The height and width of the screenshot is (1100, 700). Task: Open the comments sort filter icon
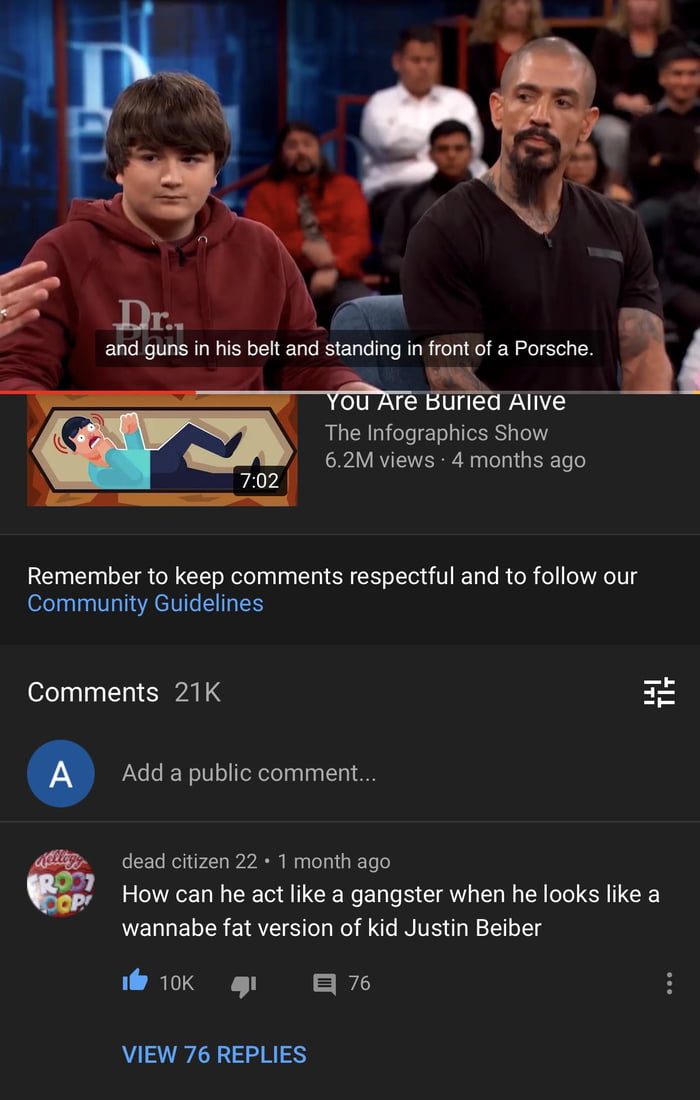click(659, 692)
